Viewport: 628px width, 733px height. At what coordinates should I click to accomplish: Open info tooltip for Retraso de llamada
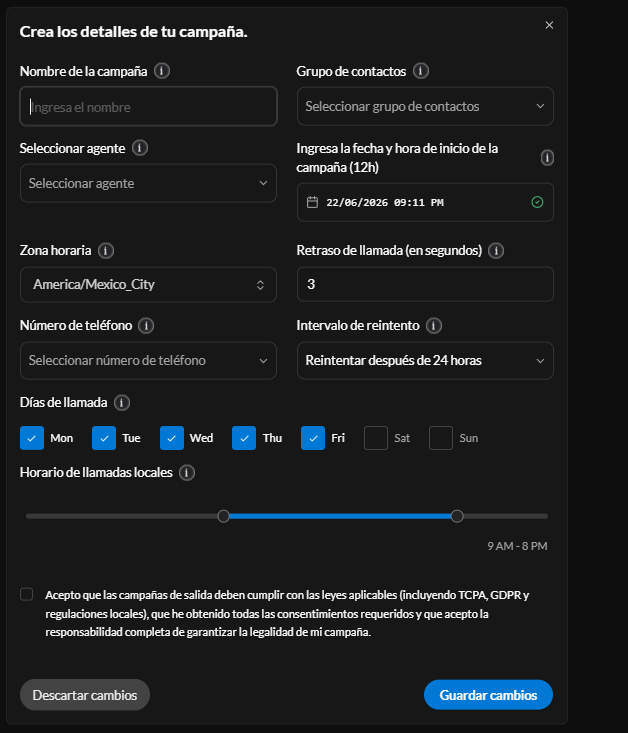(496, 251)
